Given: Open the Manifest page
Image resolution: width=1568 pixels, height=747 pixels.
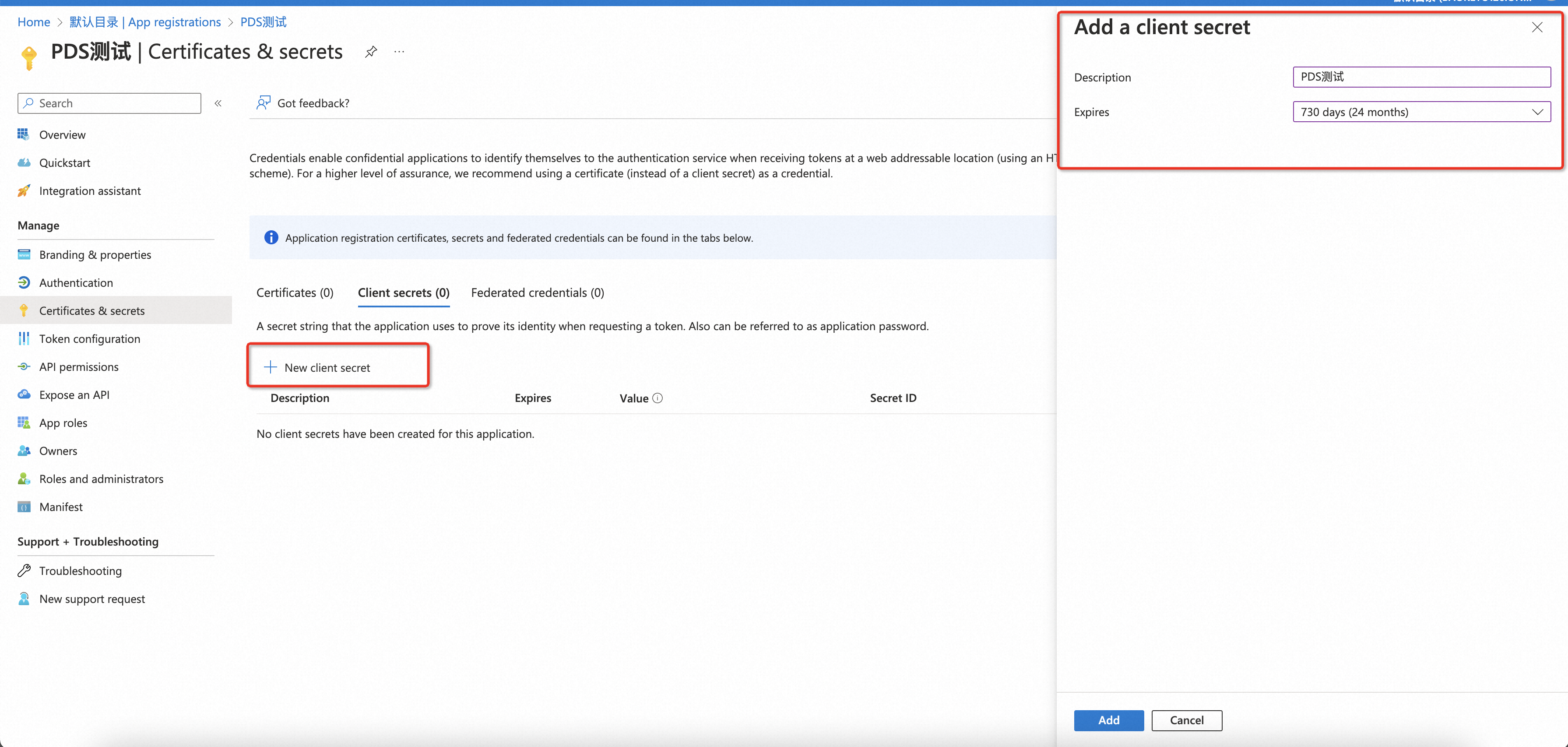Looking at the screenshot, I should pos(61,507).
